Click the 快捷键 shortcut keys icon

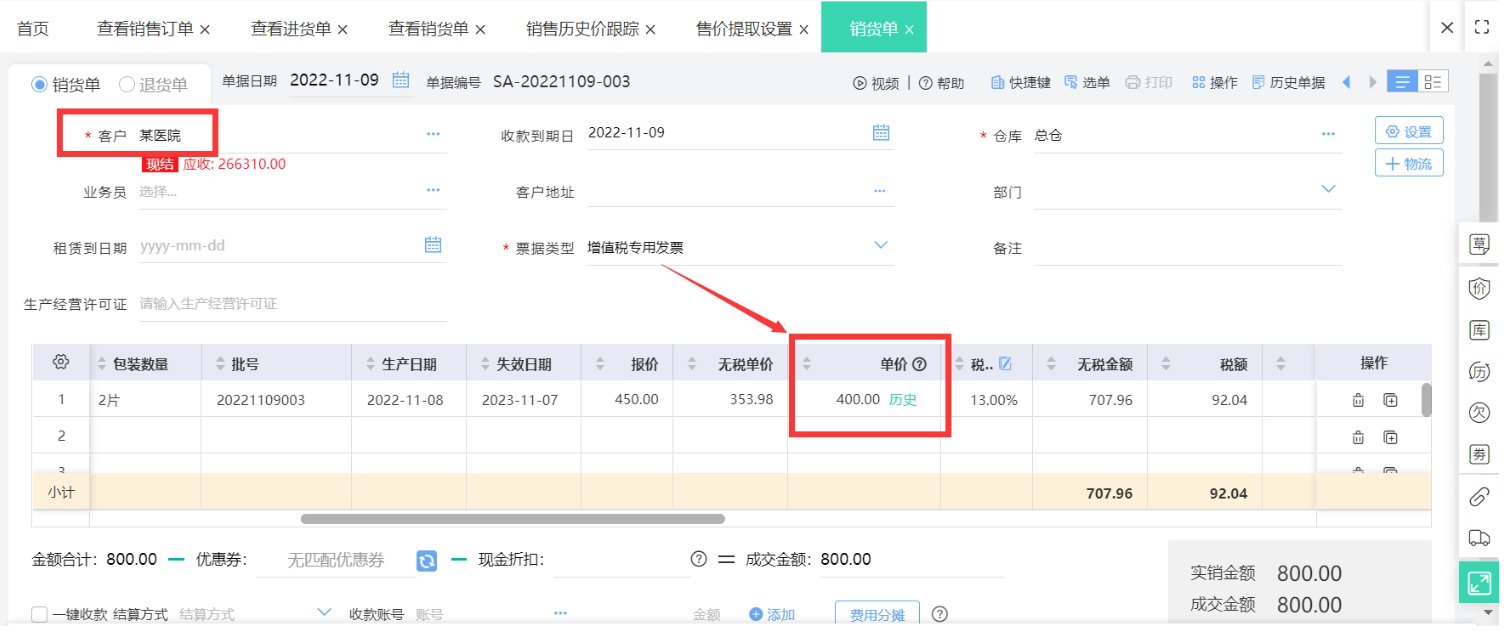coord(997,83)
